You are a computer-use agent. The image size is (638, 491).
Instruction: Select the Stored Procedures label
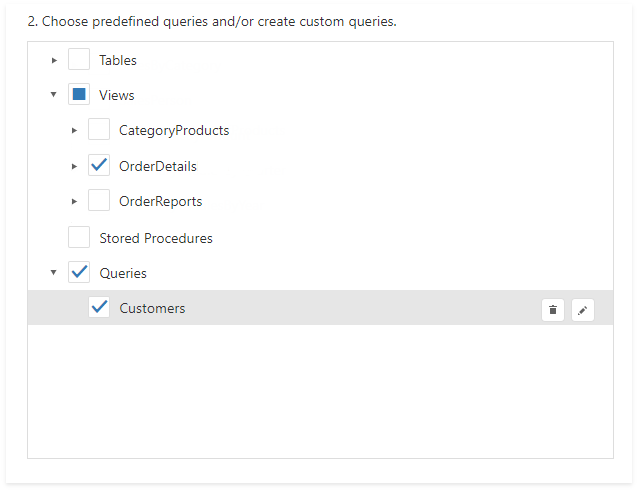coord(155,238)
